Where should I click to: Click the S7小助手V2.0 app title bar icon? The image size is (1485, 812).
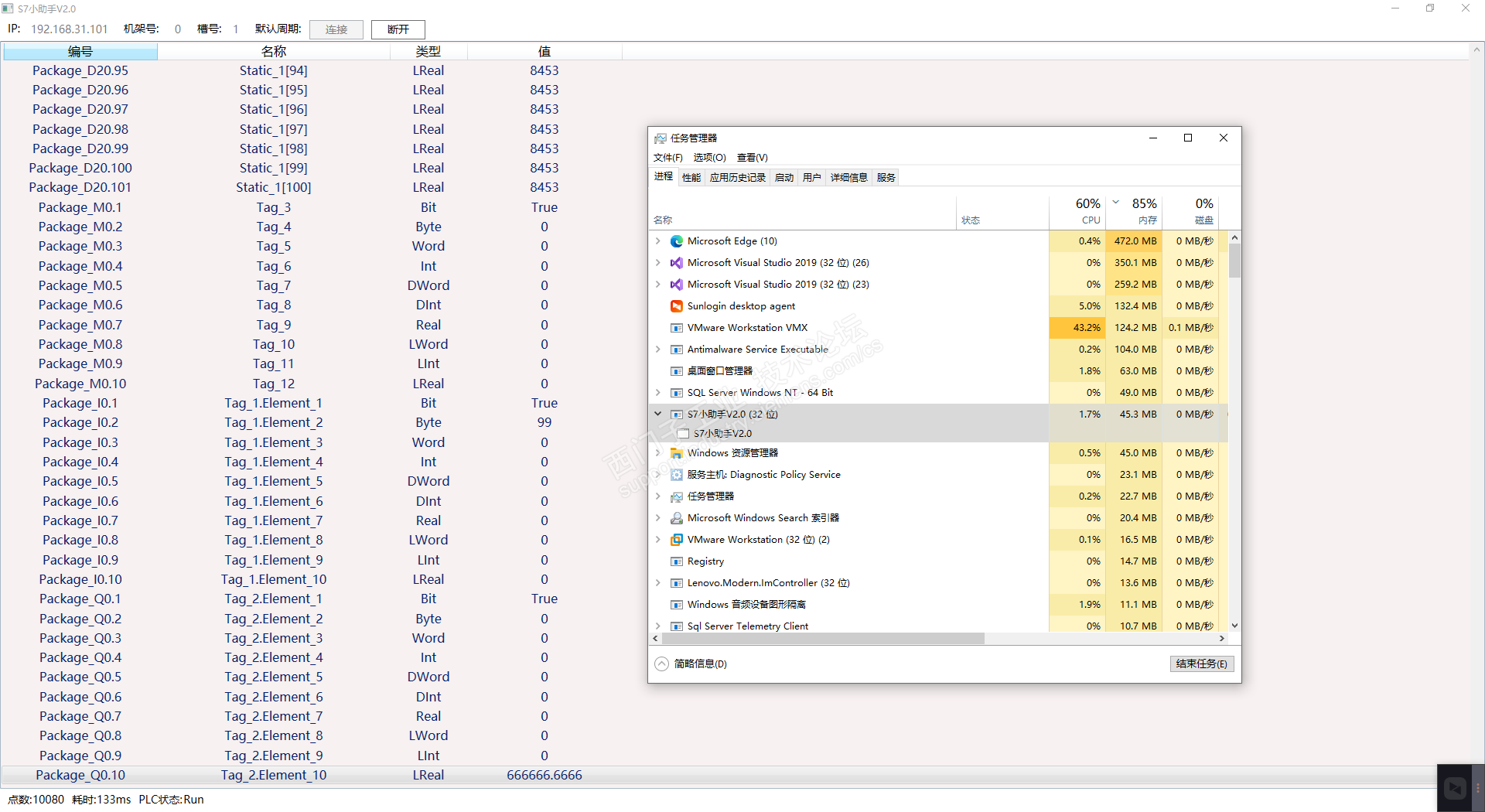tap(8, 9)
